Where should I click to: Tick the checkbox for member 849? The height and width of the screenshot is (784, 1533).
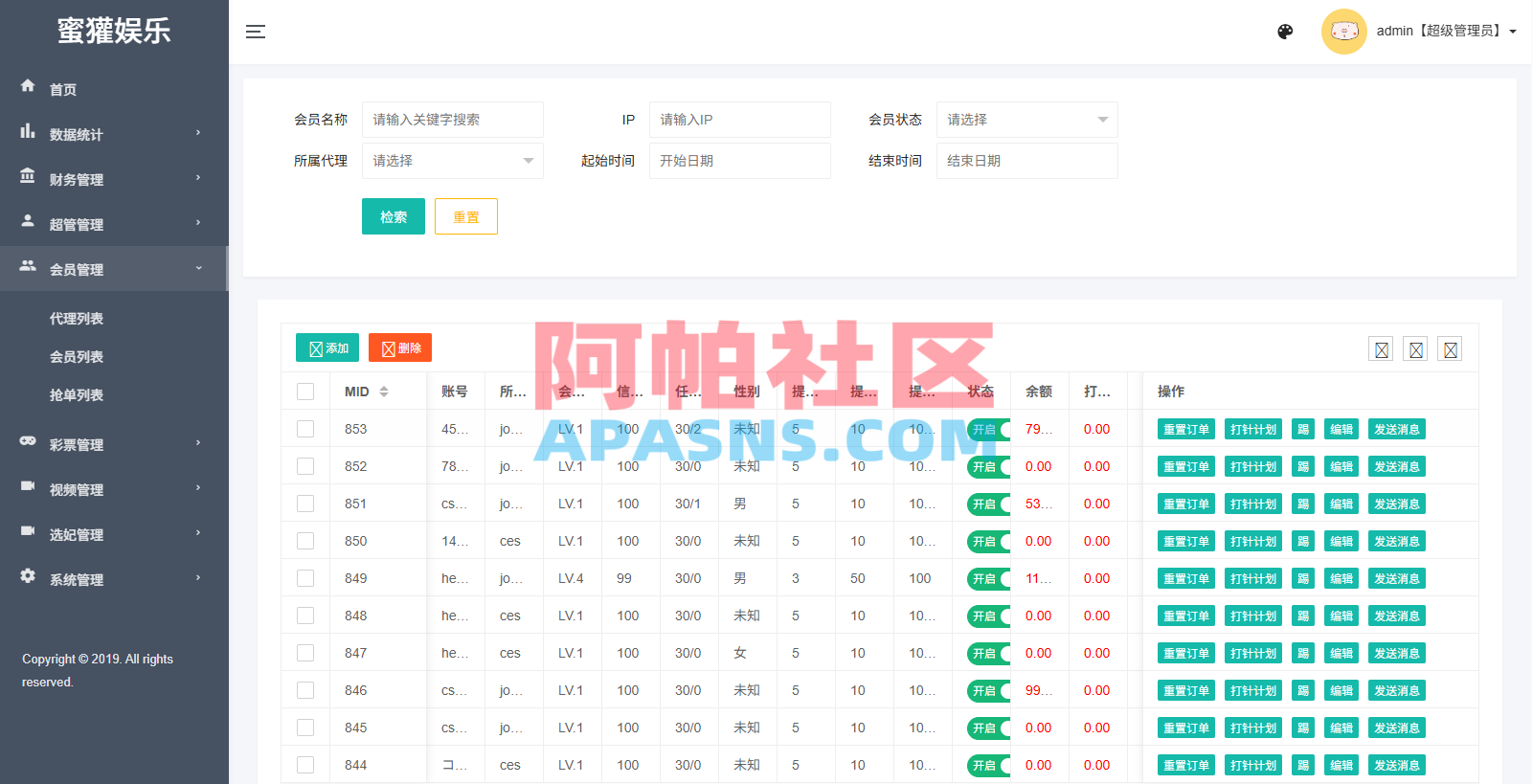(x=305, y=578)
